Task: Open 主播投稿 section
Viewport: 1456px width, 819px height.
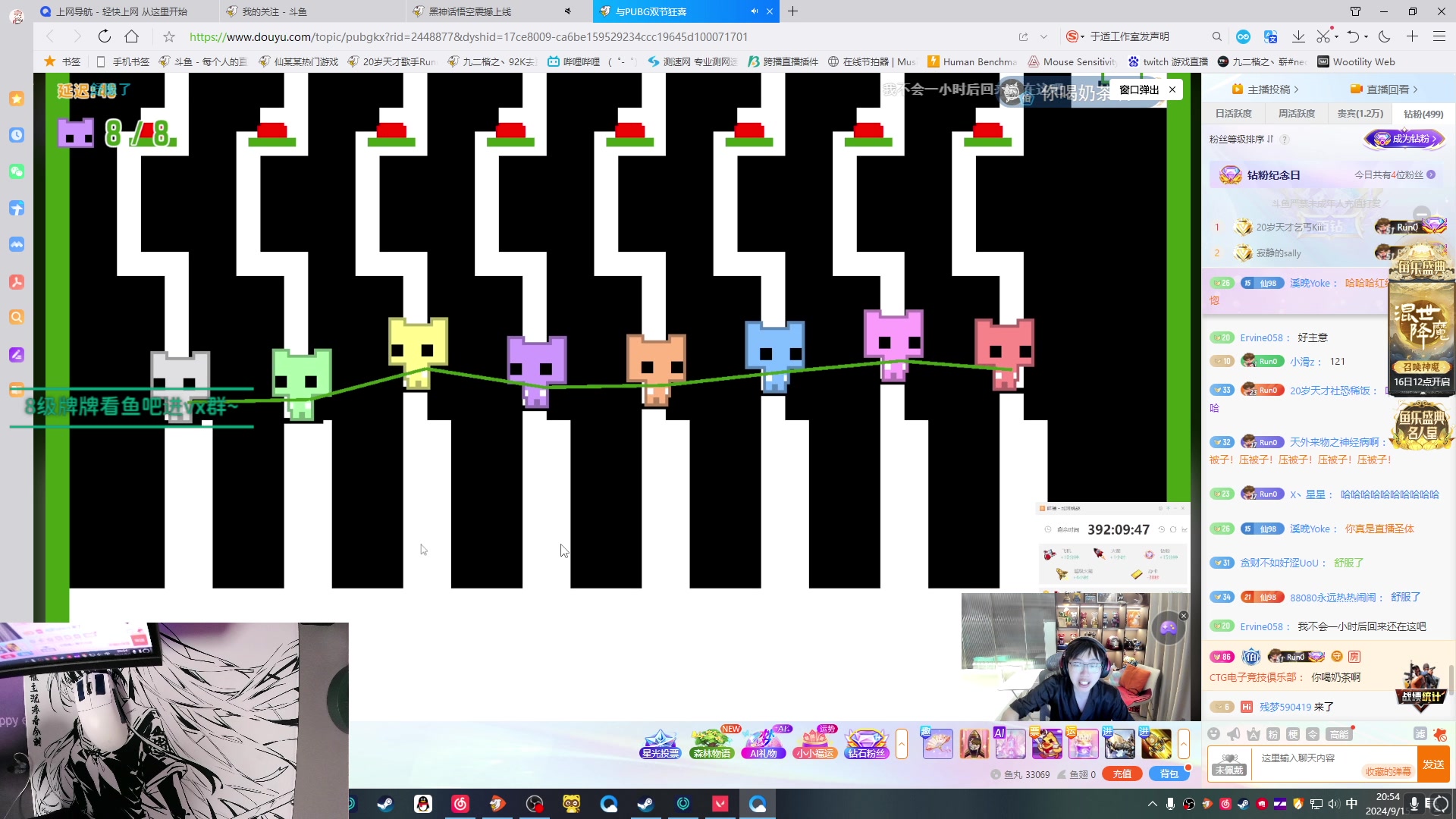Action: point(1266,89)
